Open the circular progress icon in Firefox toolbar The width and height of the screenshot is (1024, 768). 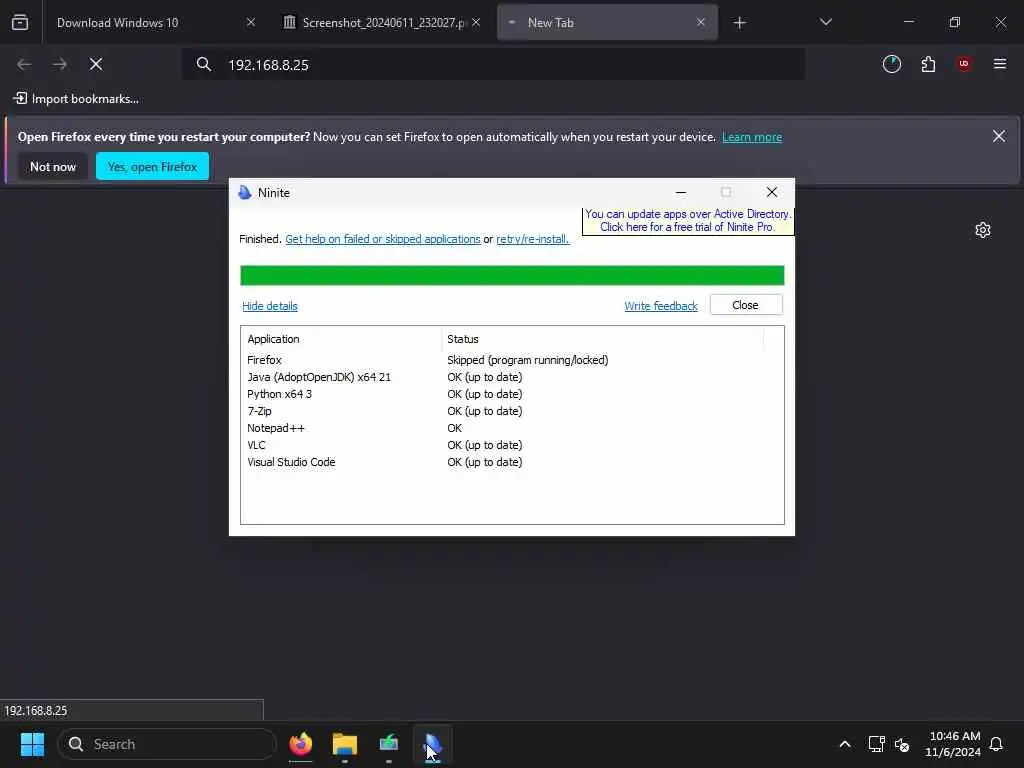[891, 64]
